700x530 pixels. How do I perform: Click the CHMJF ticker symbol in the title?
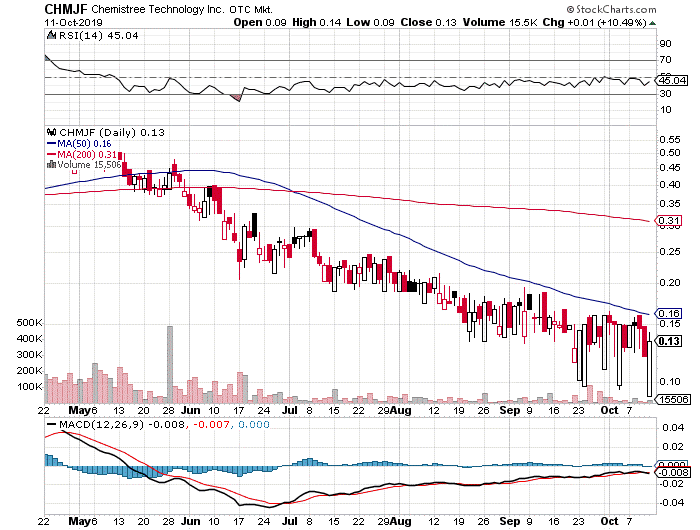(x=66, y=9)
